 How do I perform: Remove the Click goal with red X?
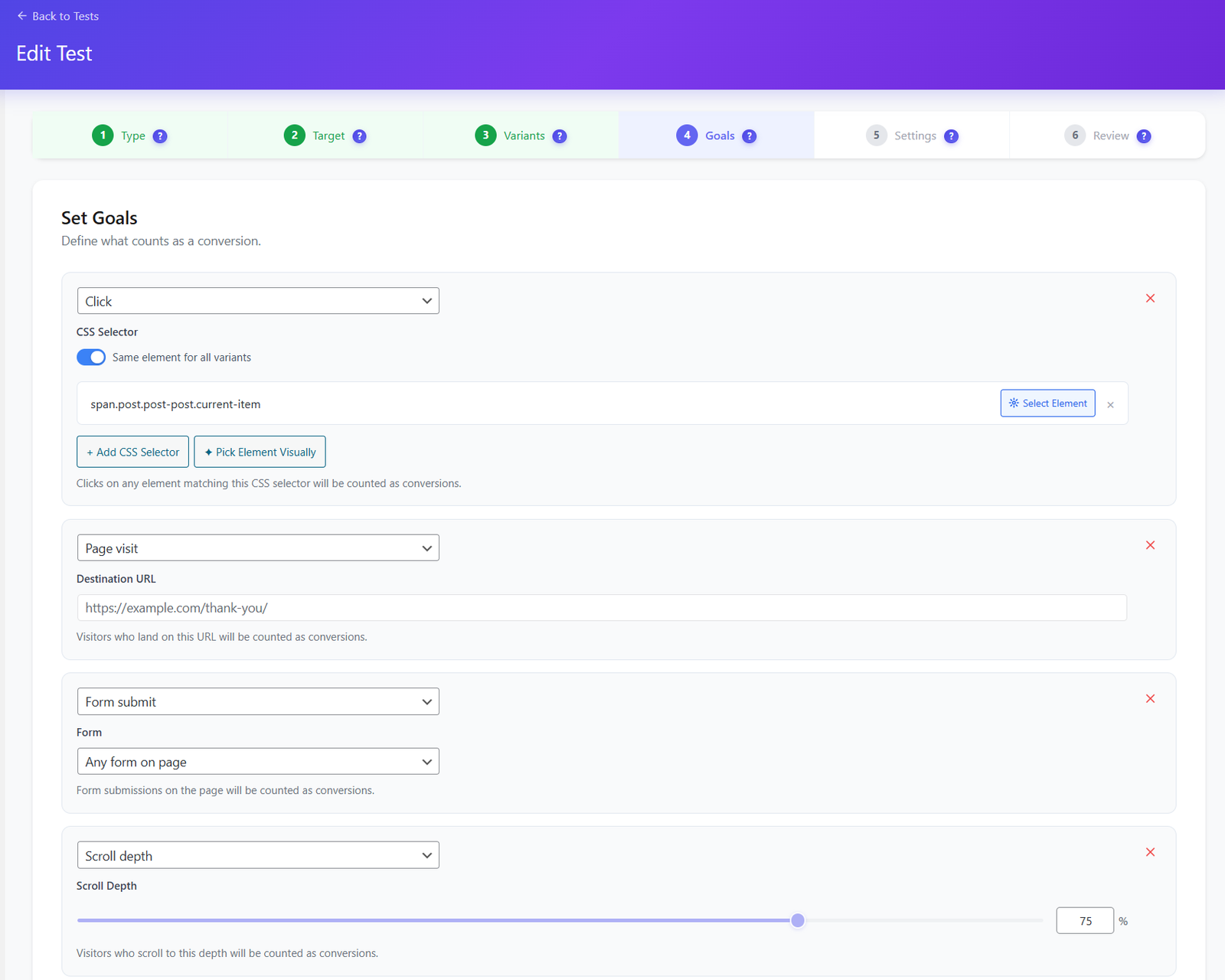[x=1150, y=299]
